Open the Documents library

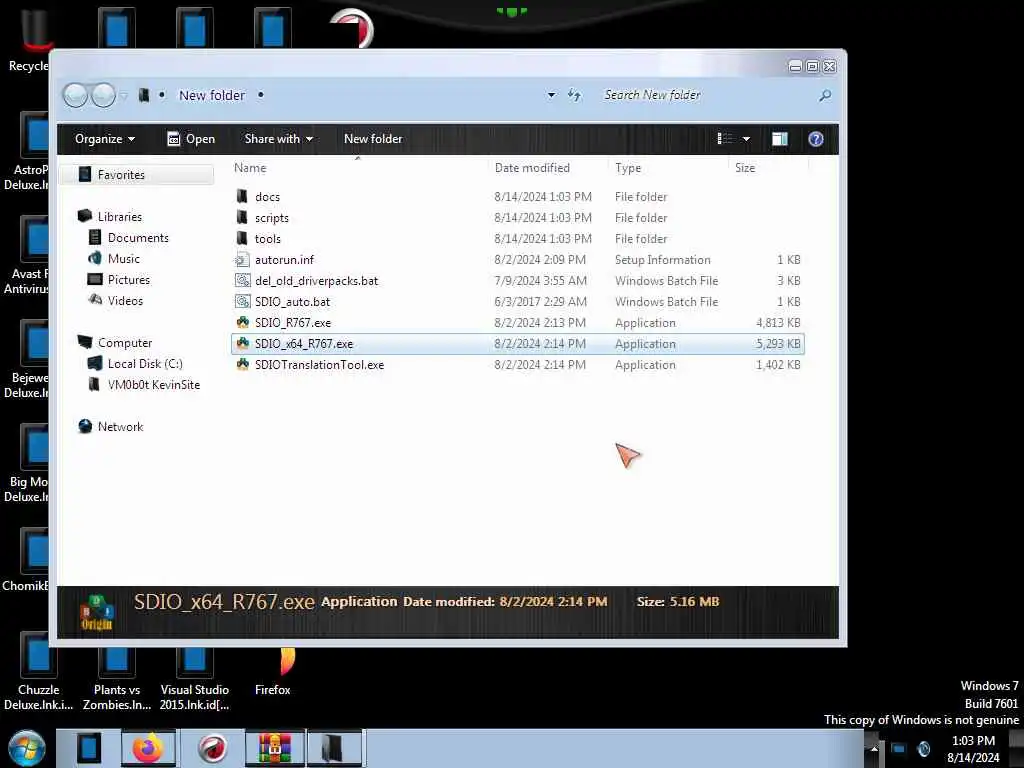coord(138,238)
